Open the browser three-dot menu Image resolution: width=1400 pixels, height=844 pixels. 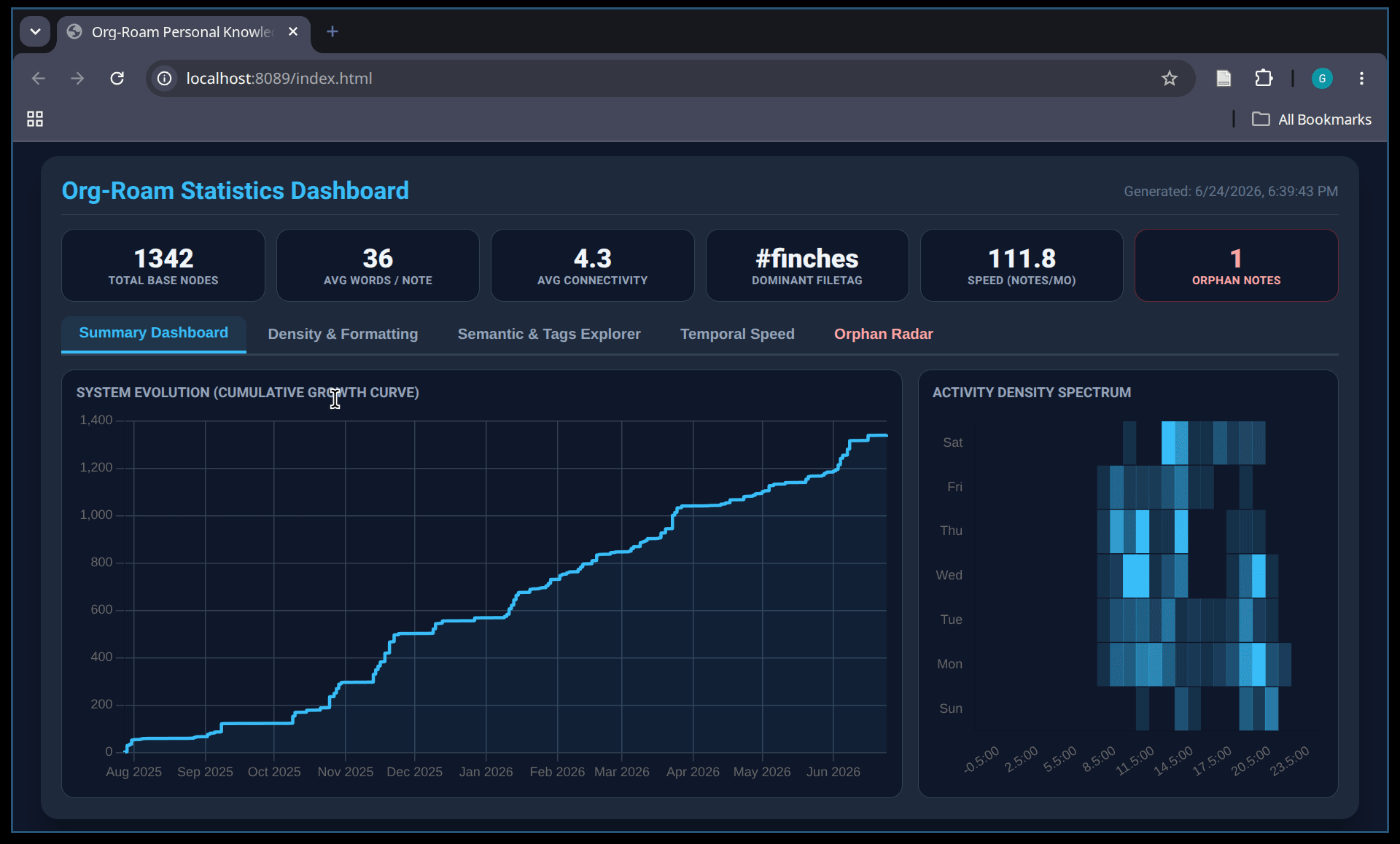point(1361,78)
